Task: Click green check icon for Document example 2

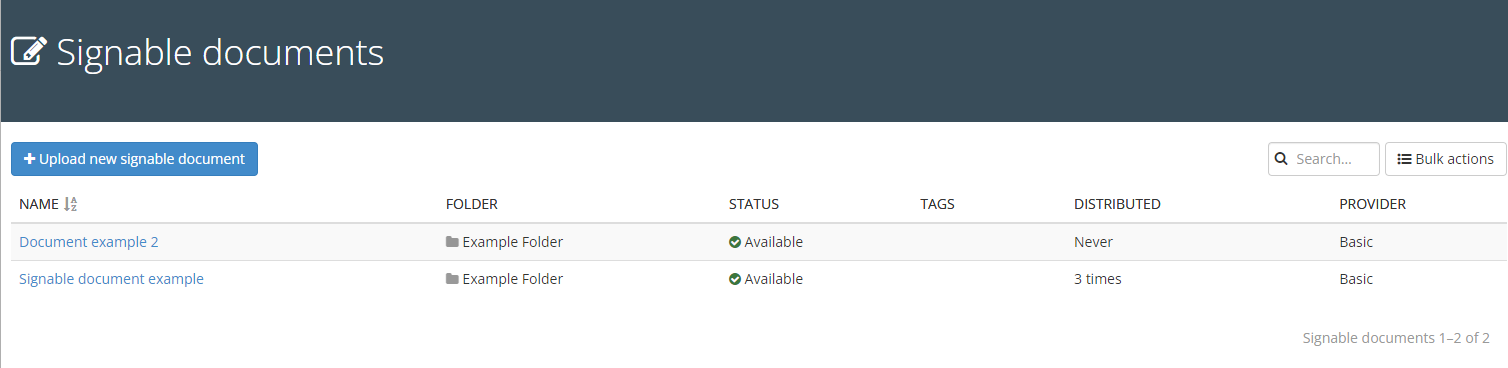Action: tap(735, 242)
